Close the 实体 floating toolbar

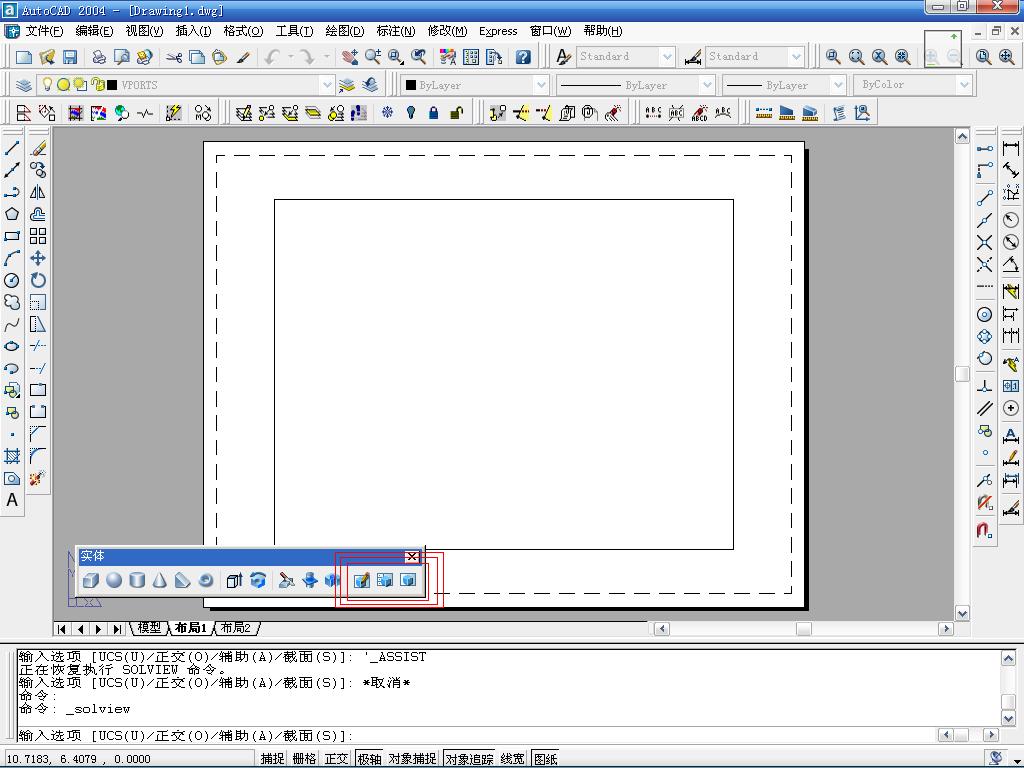pyautogui.click(x=412, y=556)
